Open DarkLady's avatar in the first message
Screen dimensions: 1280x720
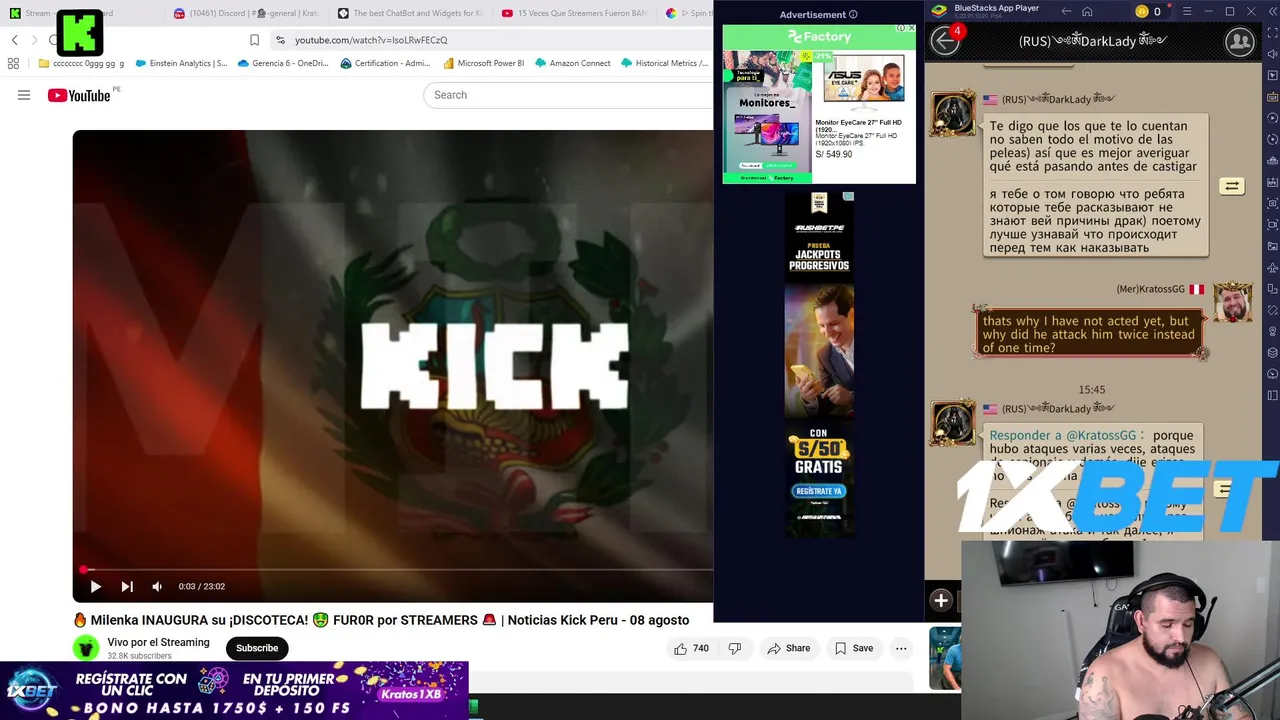(953, 114)
